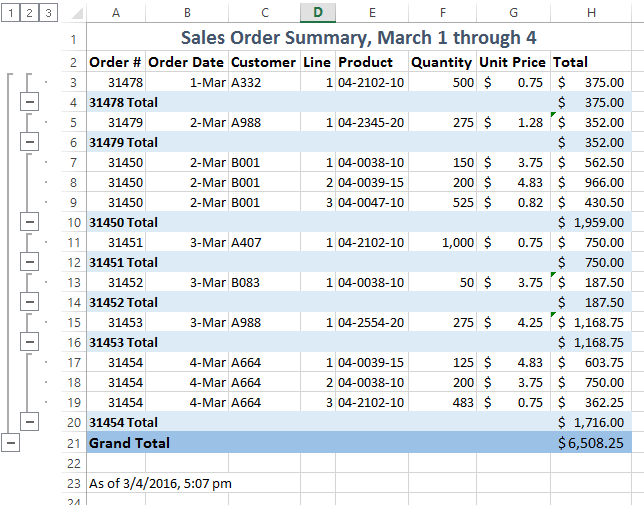Collapse the 31451 Total group
The height and width of the screenshot is (505, 644).
(29, 262)
